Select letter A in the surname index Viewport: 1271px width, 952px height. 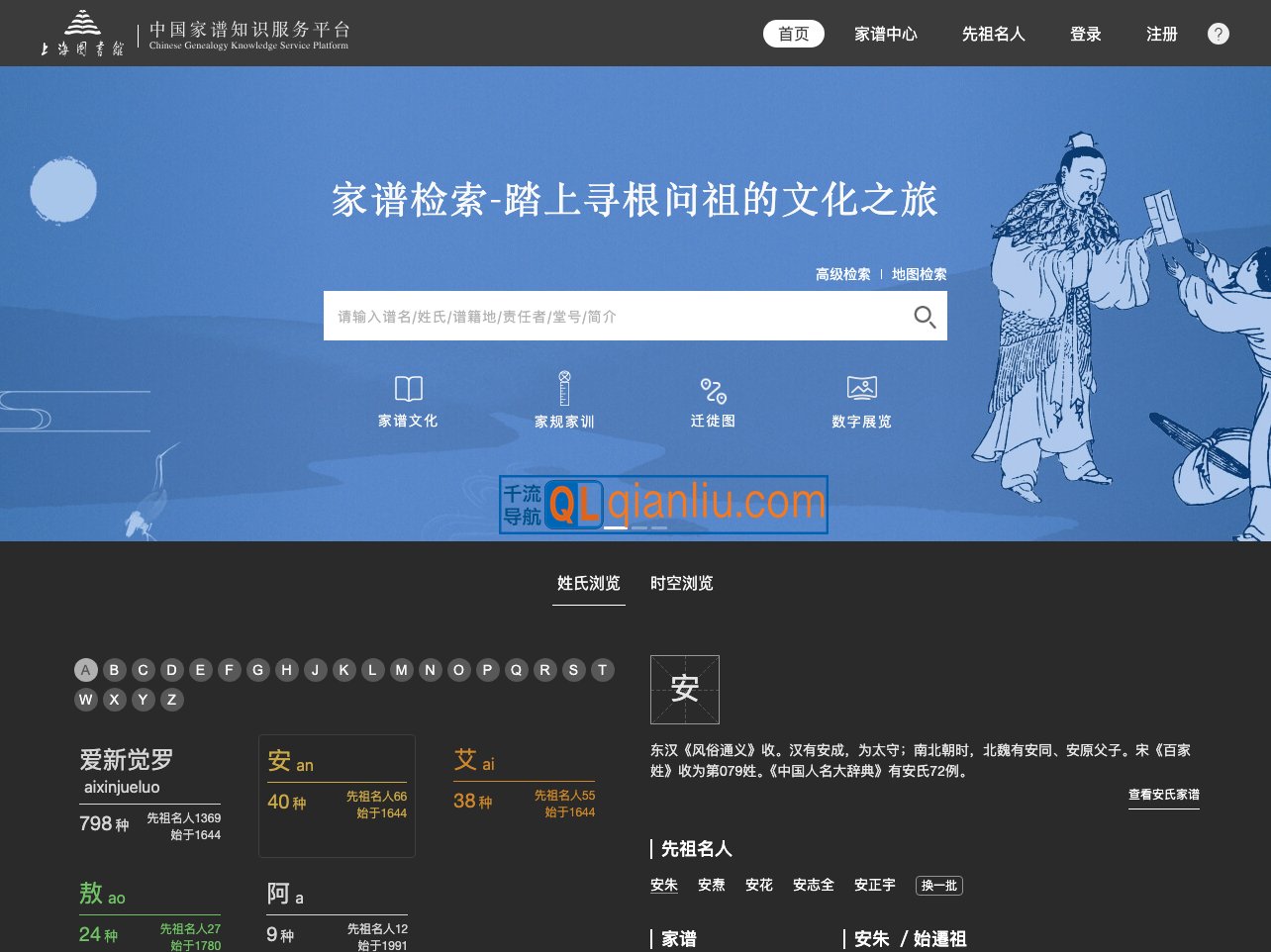pyautogui.click(x=85, y=670)
